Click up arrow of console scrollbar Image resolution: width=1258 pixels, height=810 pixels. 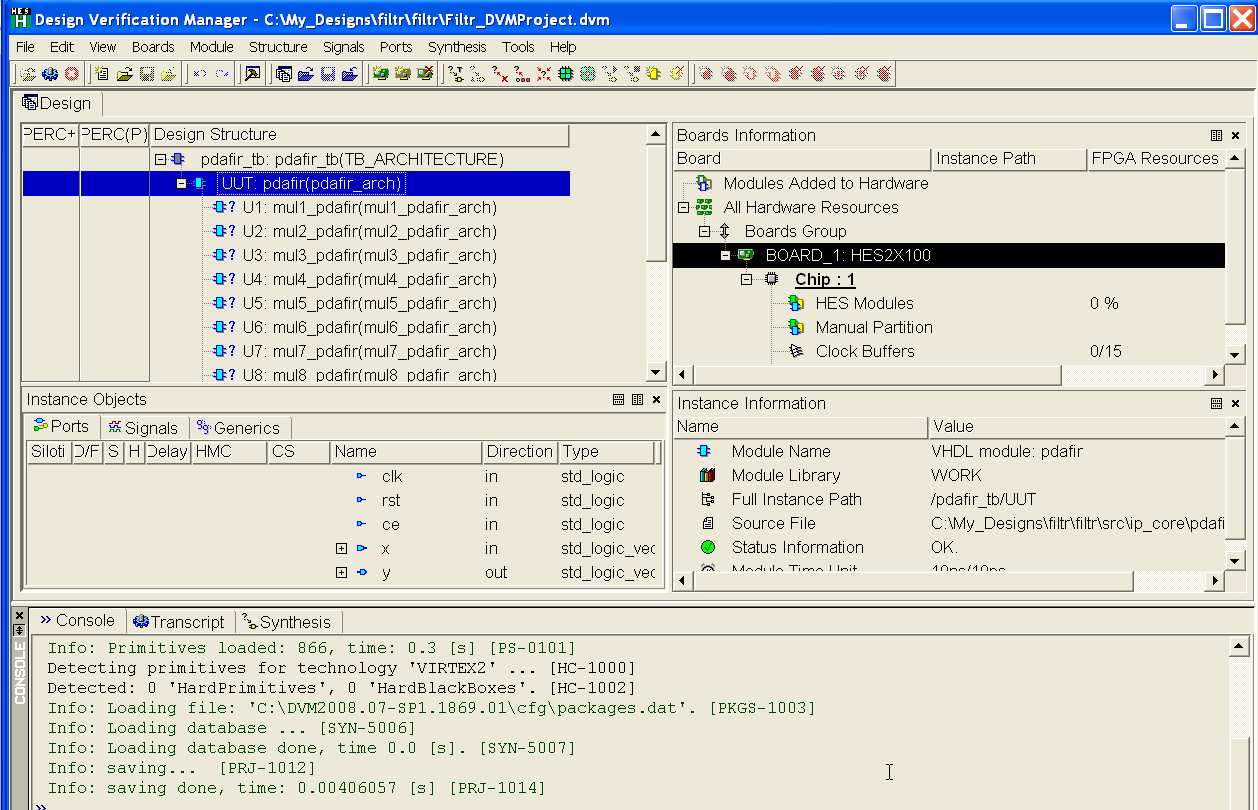(x=1237, y=646)
